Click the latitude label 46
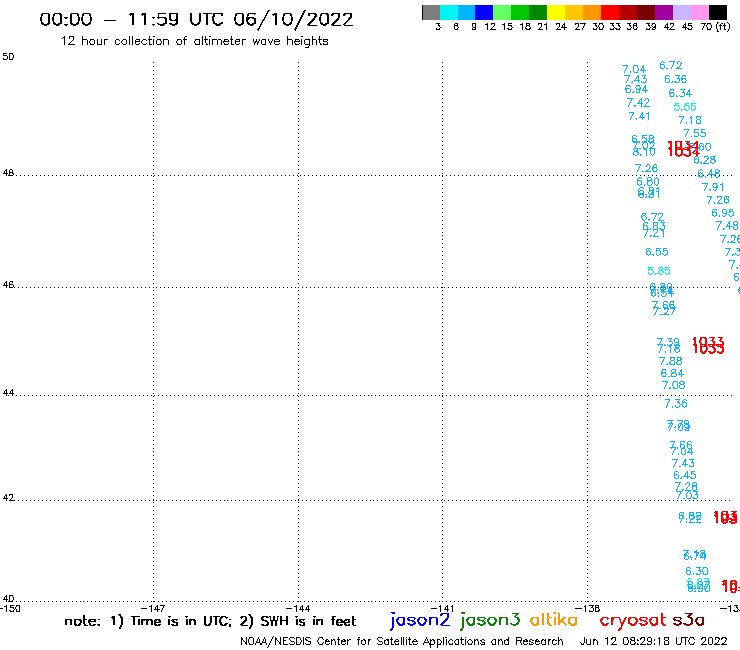 [8, 285]
